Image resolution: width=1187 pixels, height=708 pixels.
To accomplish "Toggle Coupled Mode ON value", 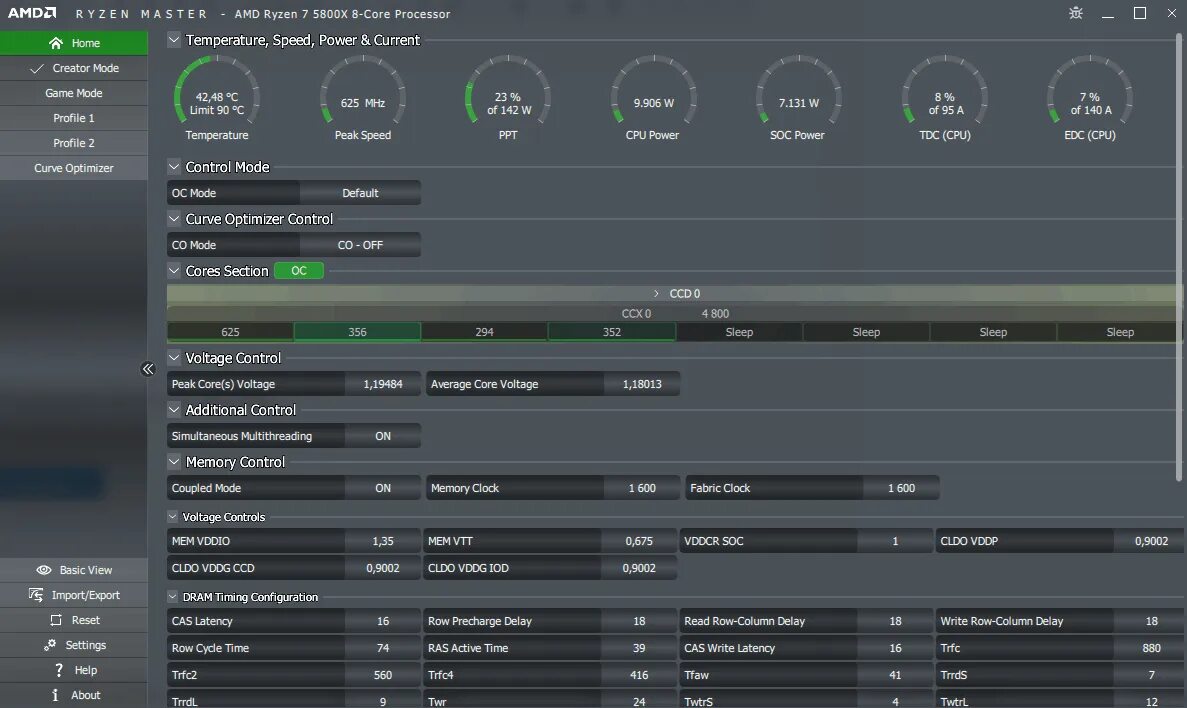I will click(383, 488).
